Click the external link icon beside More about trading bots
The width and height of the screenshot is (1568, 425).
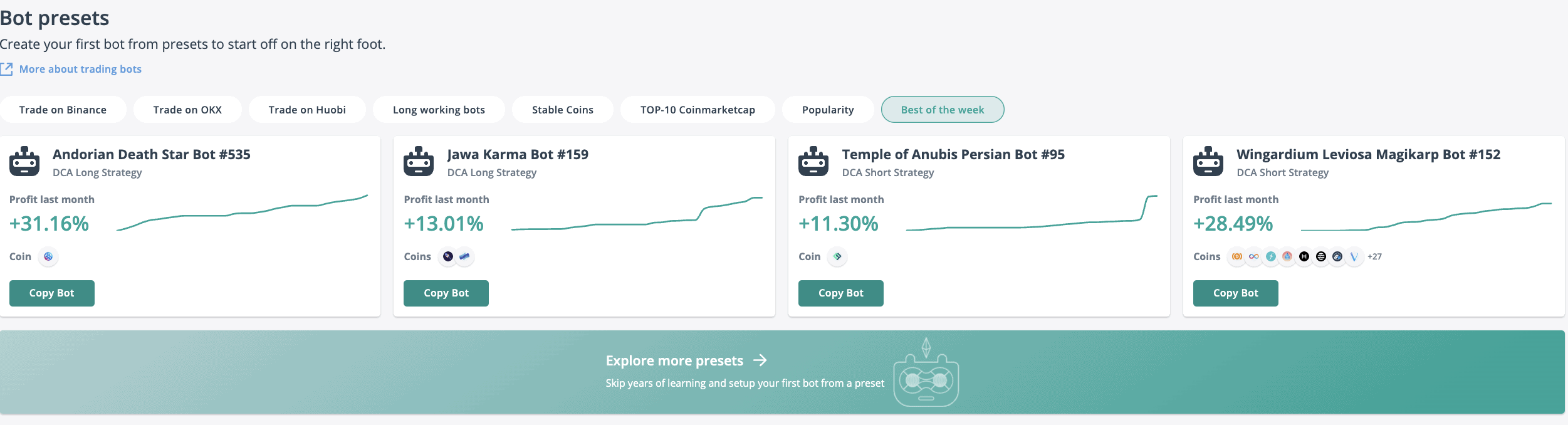click(x=7, y=69)
